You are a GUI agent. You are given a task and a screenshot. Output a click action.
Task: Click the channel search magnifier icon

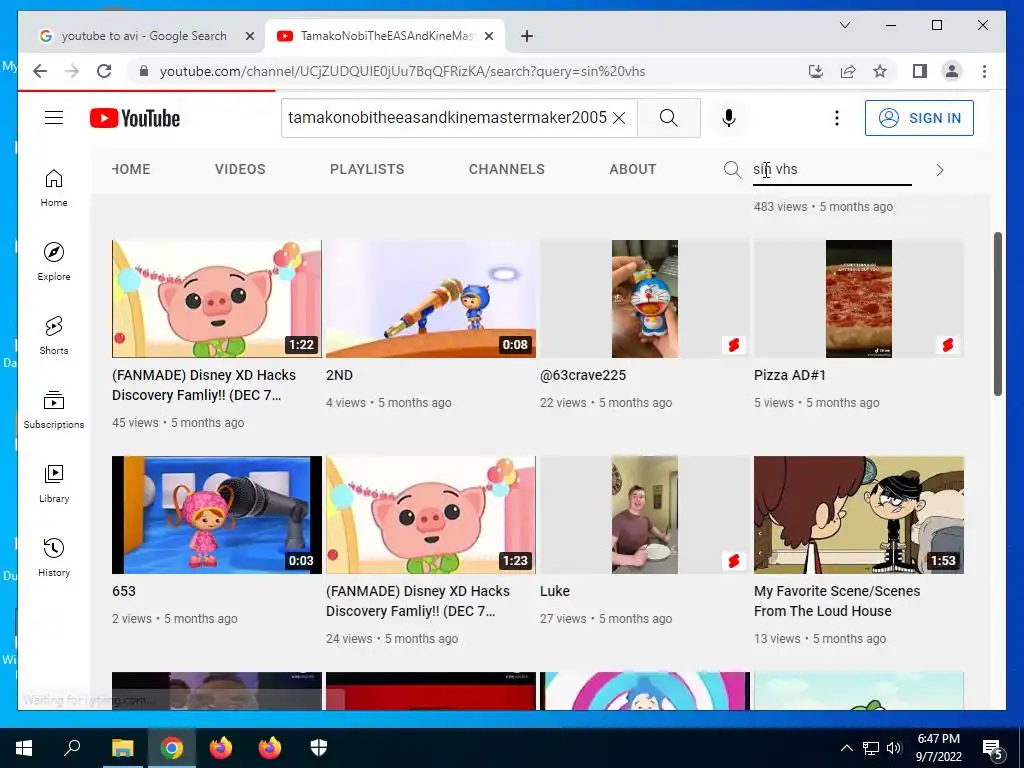coord(732,170)
